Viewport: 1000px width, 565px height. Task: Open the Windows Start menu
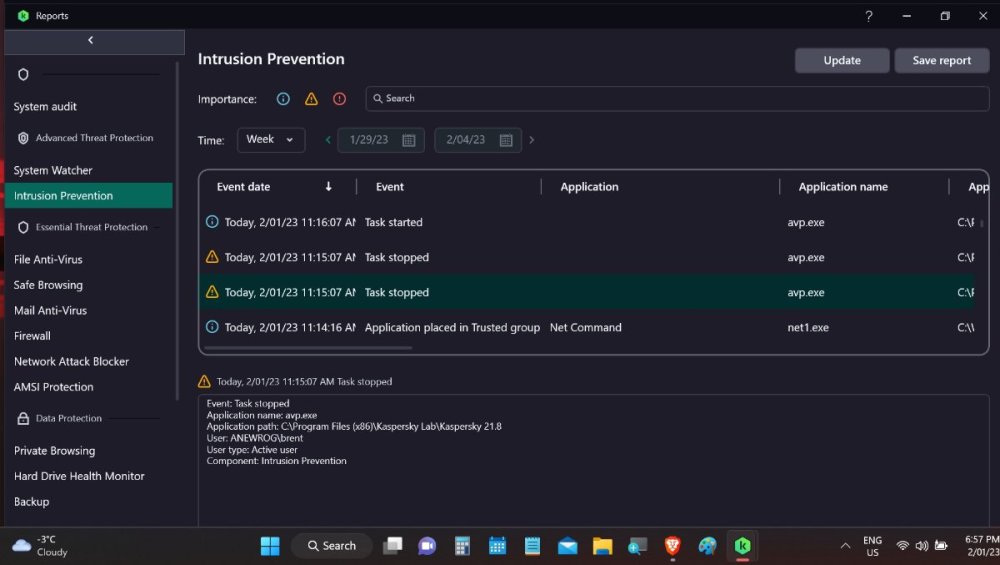coord(270,546)
